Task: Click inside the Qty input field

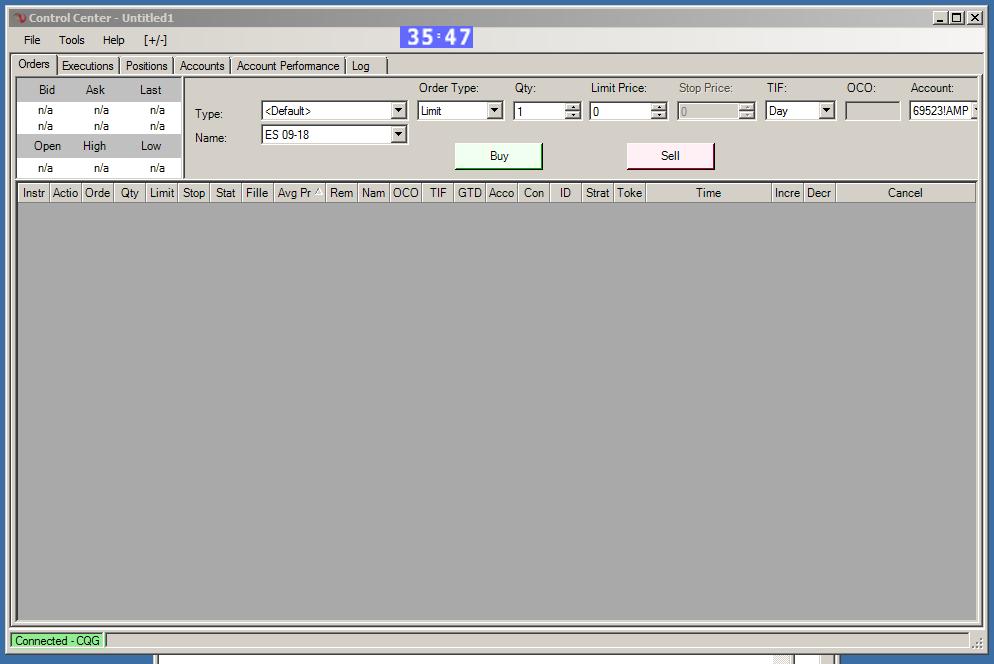Action: click(539, 111)
